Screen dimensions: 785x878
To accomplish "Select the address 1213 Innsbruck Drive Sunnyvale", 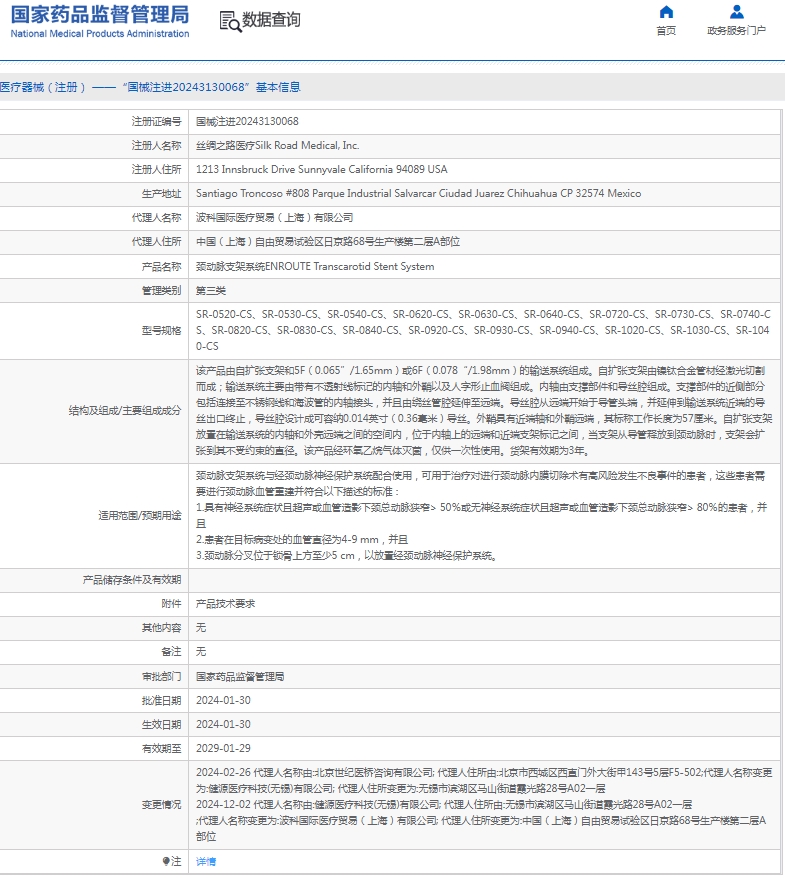I will (321, 170).
